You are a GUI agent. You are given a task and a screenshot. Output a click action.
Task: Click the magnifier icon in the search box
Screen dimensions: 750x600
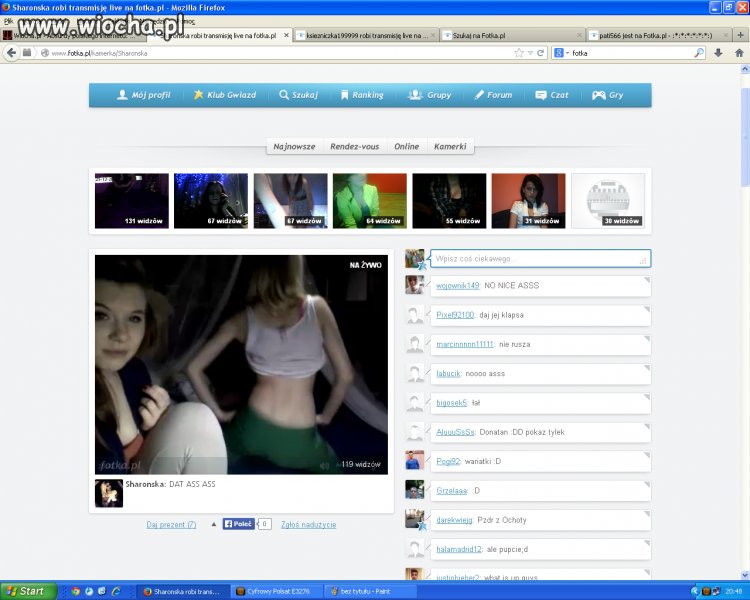(x=699, y=53)
